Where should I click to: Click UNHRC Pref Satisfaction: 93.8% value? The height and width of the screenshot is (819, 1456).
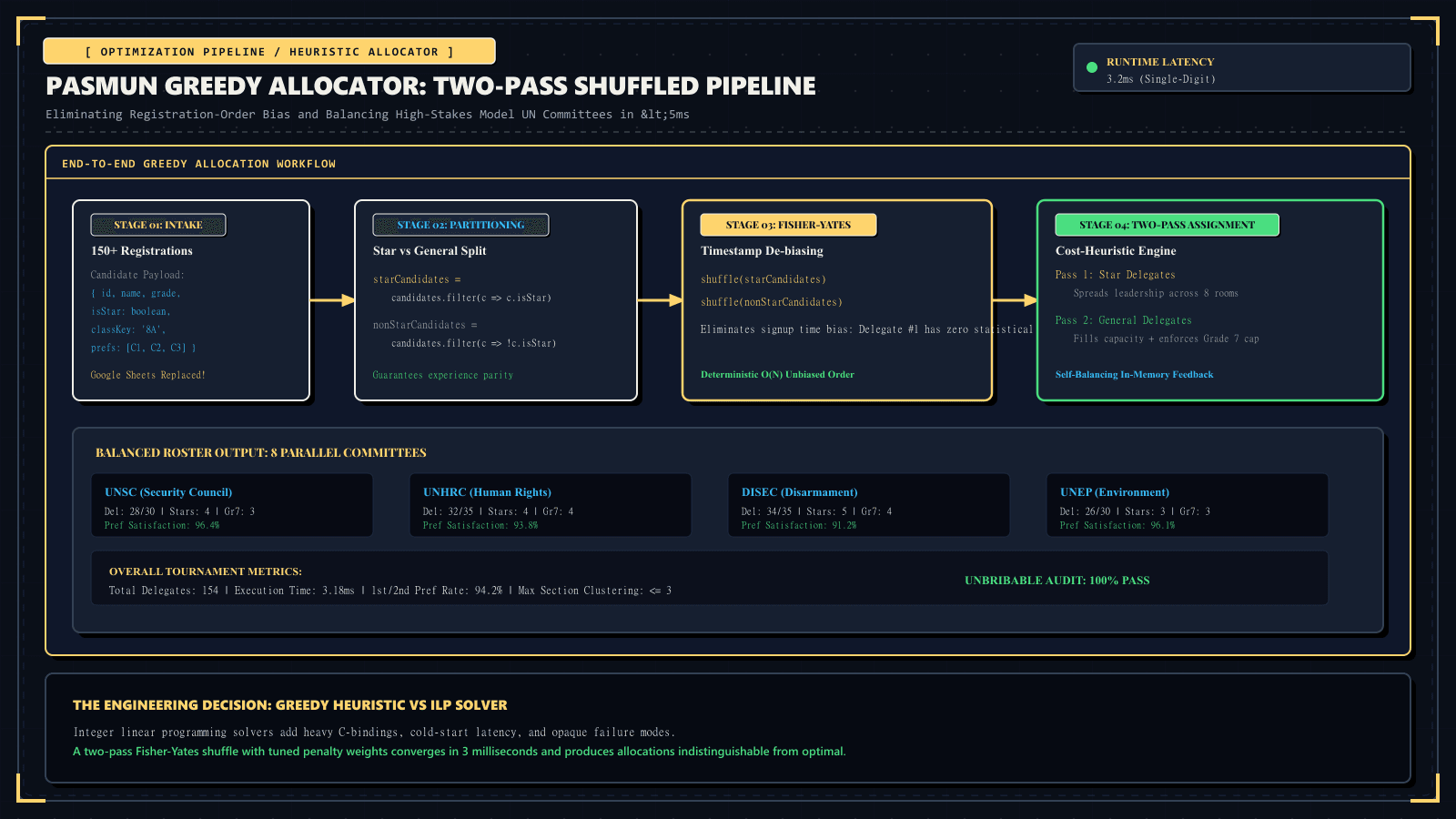pos(480,525)
